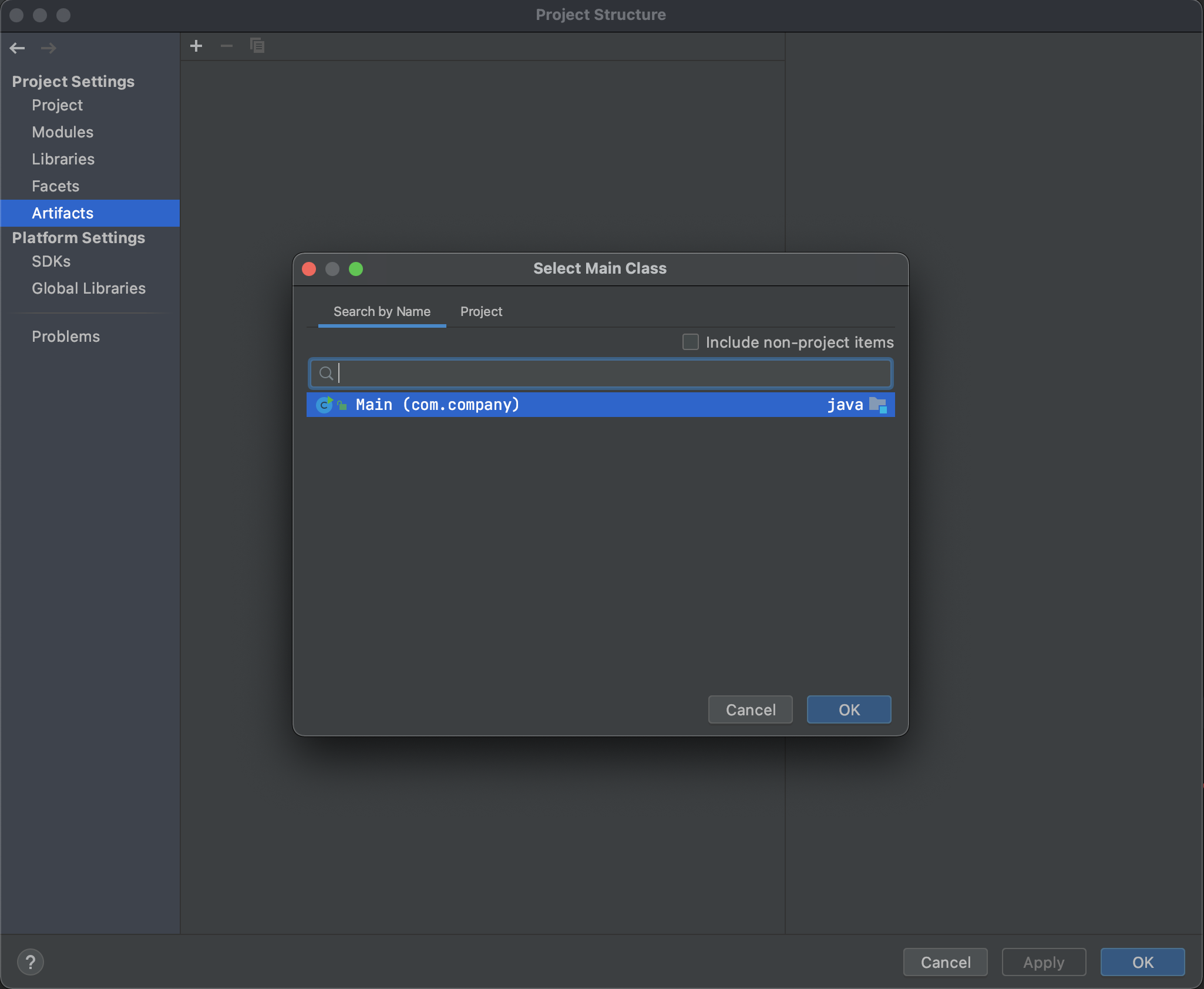Click the search magnifier icon
Screen dimensions: 1204x989
[x=326, y=374]
